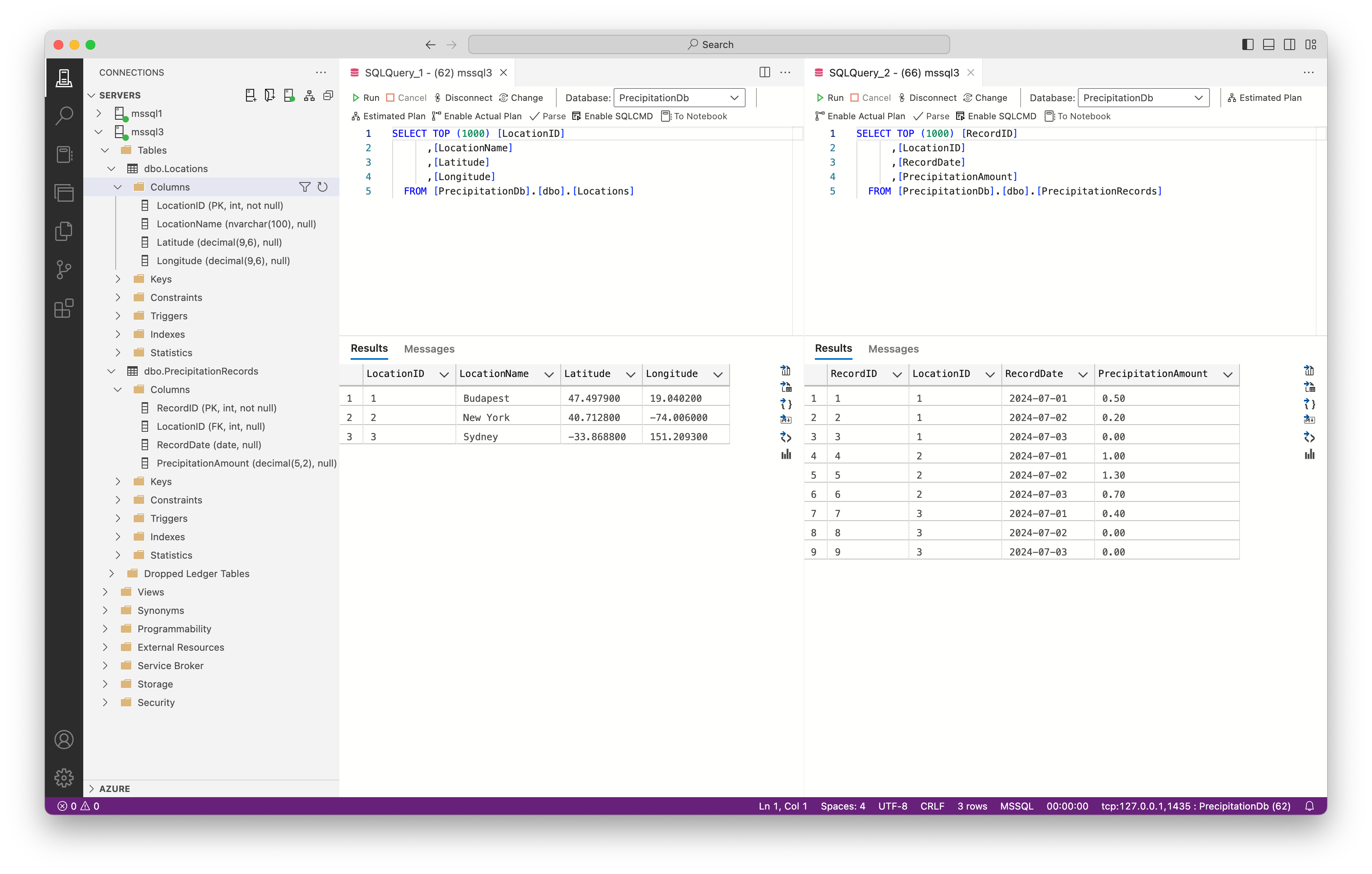
Task: Switch to the SQLQuery_1 editor tab
Action: [x=428, y=72]
